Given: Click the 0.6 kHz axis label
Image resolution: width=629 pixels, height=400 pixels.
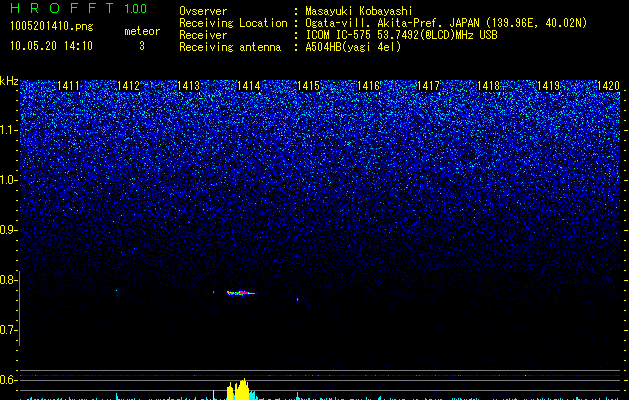Looking at the screenshot, I should tap(8, 380).
